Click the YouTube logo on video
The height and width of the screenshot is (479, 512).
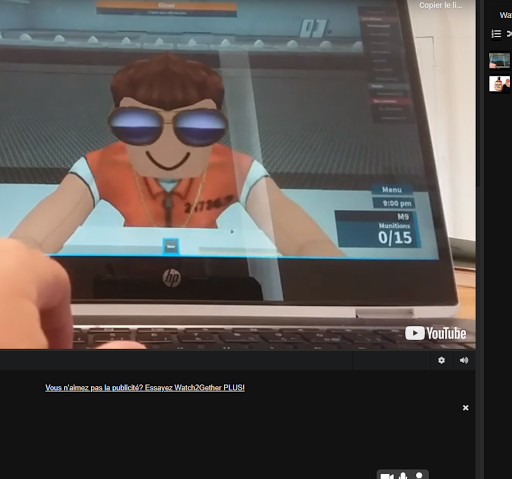435,333
